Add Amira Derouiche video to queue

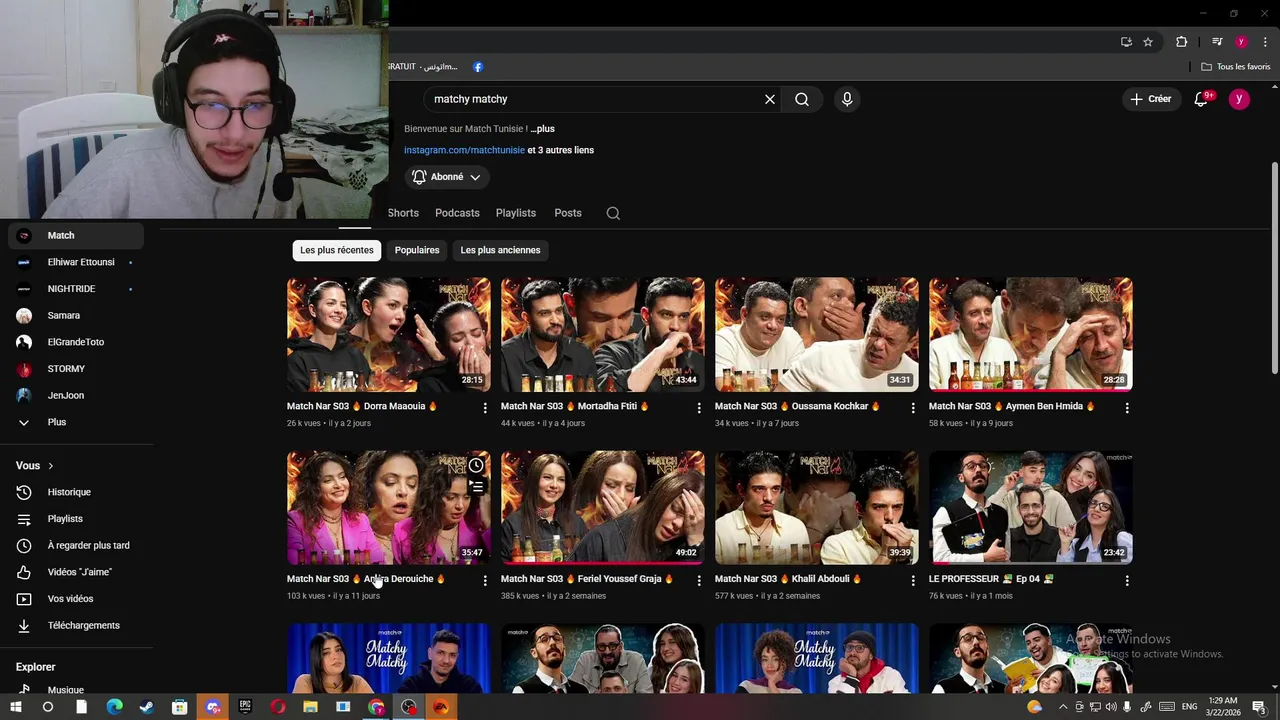[x=476, y=487]
